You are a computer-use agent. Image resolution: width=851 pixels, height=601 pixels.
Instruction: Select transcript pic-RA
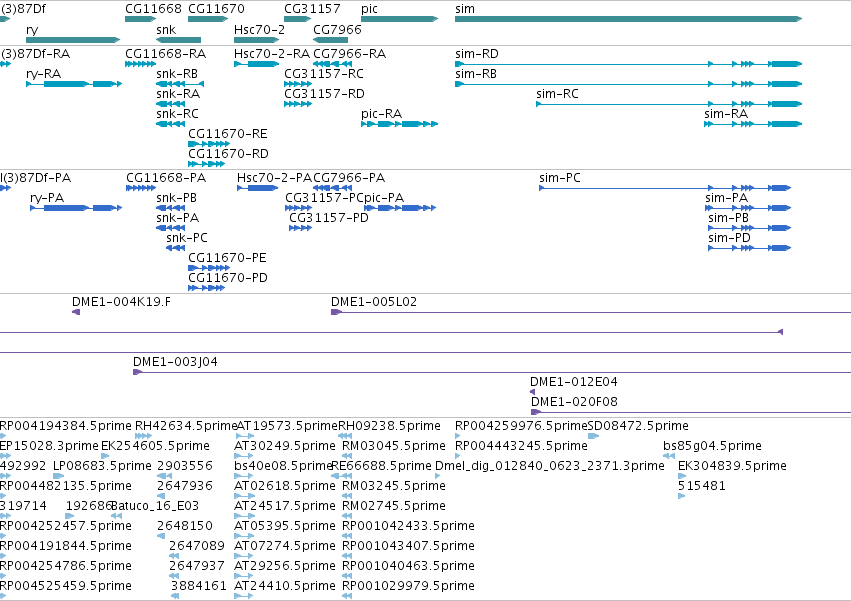399,124
